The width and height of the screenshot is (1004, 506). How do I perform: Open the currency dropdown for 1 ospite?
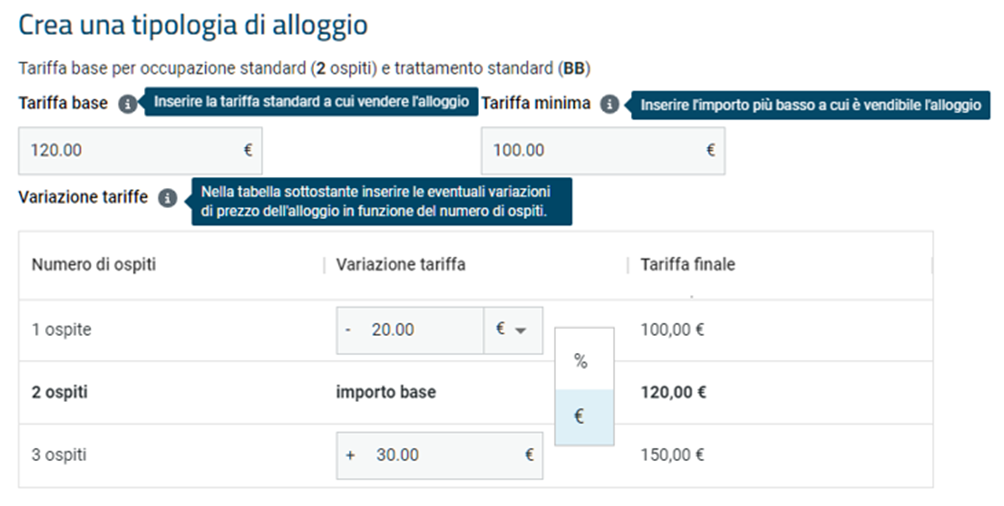[x=513, y=330]
